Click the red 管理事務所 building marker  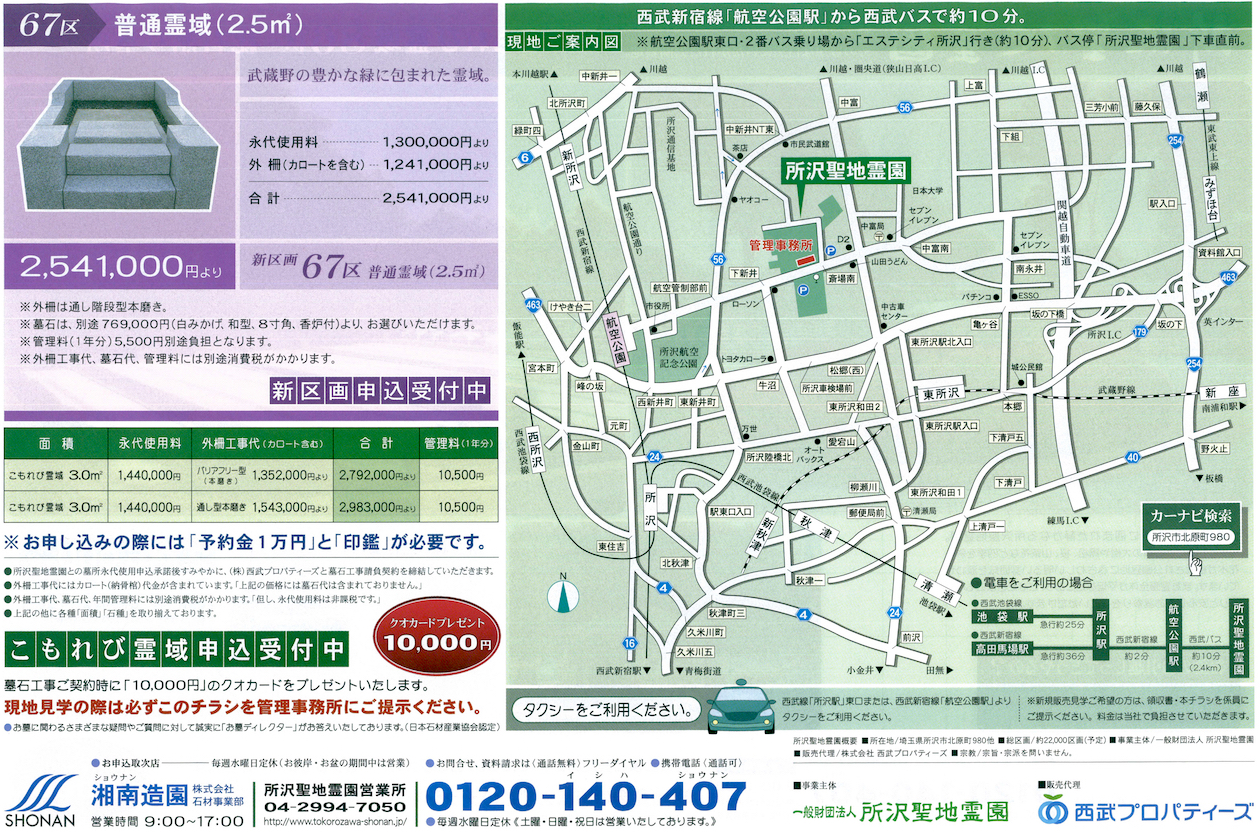[x=806, y=260]
